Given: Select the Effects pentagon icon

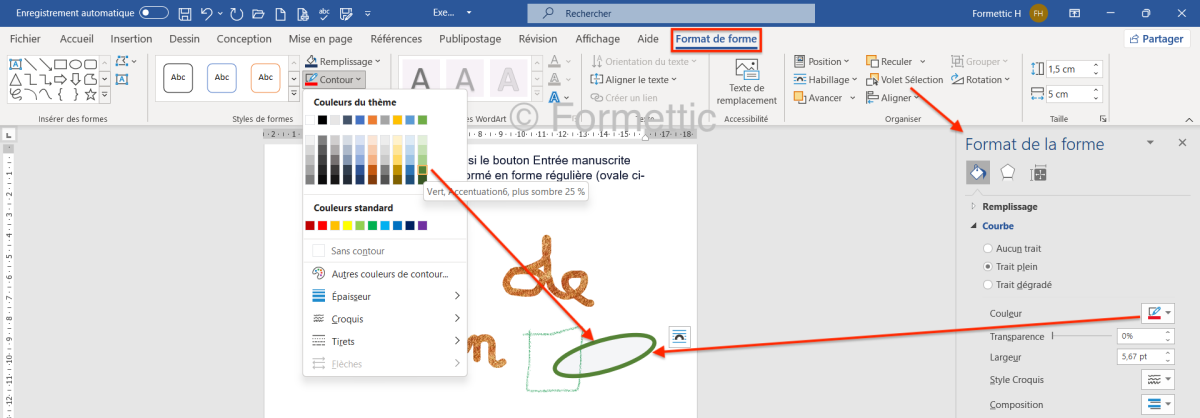Looking at the screenshot, I should pyautogui.click(x=1008, y=172).
